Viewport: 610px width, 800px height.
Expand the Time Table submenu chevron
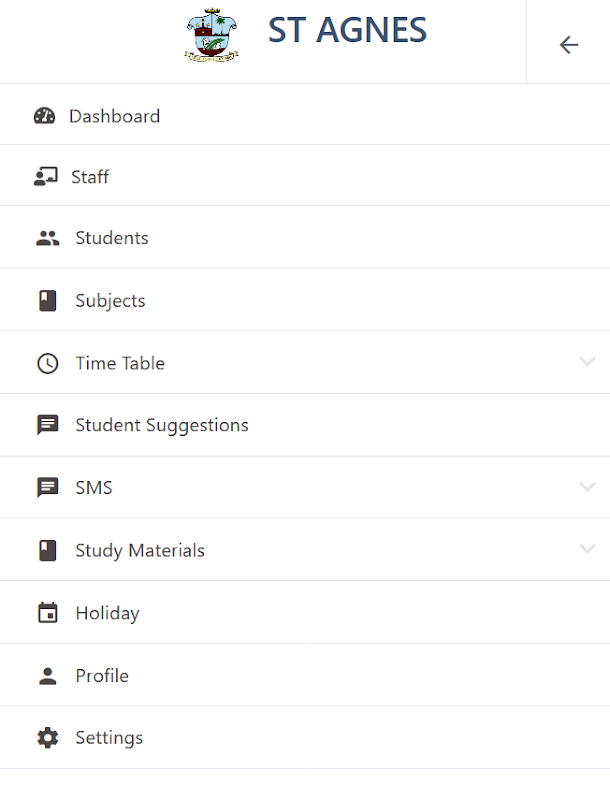(x=587, y=362)
